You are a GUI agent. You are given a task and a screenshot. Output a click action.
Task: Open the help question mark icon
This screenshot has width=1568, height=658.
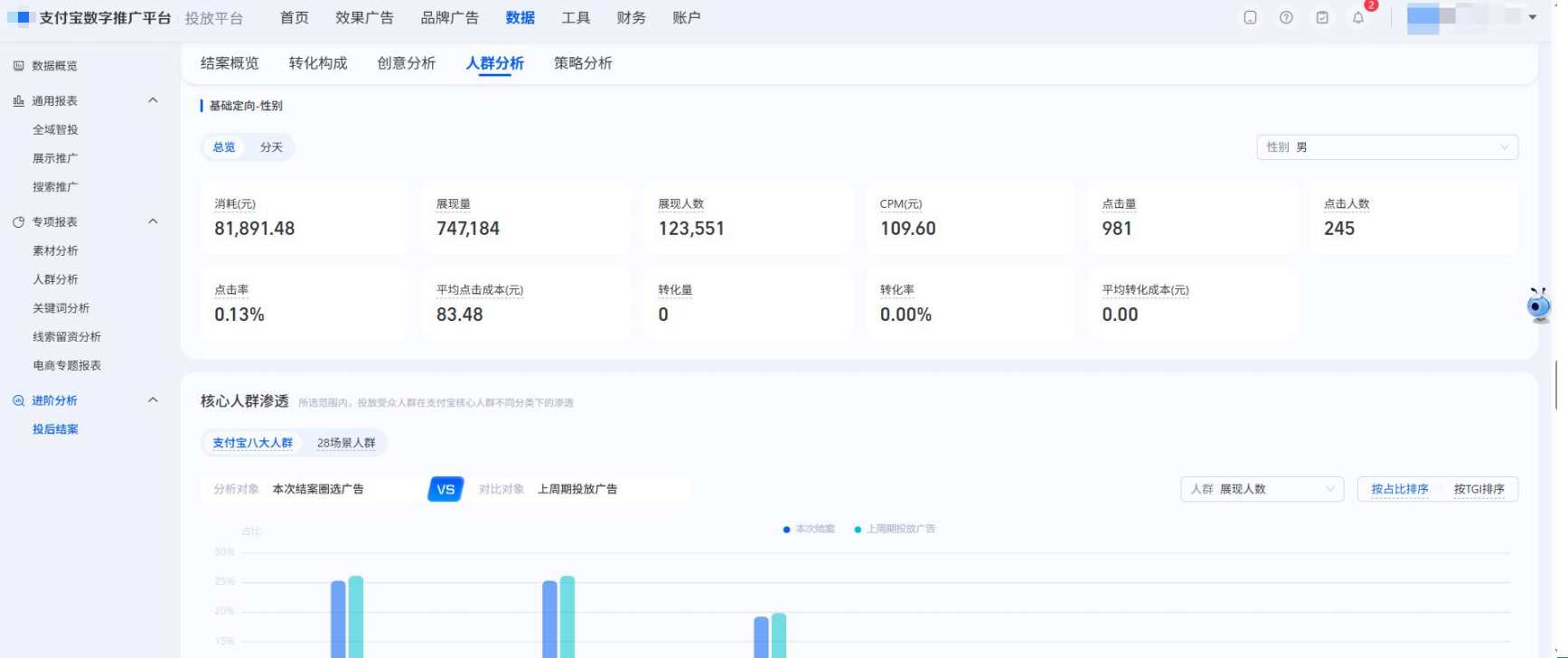coord(1286,17)
